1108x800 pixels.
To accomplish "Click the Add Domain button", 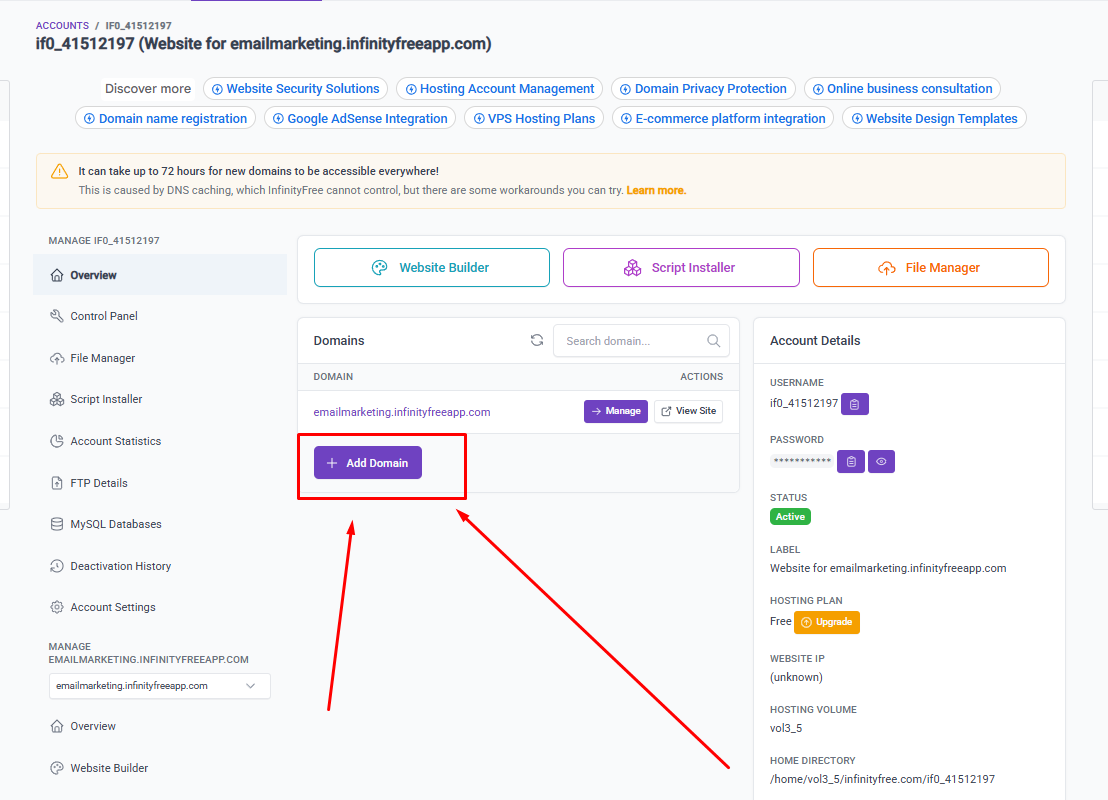I will click(368, 463).
